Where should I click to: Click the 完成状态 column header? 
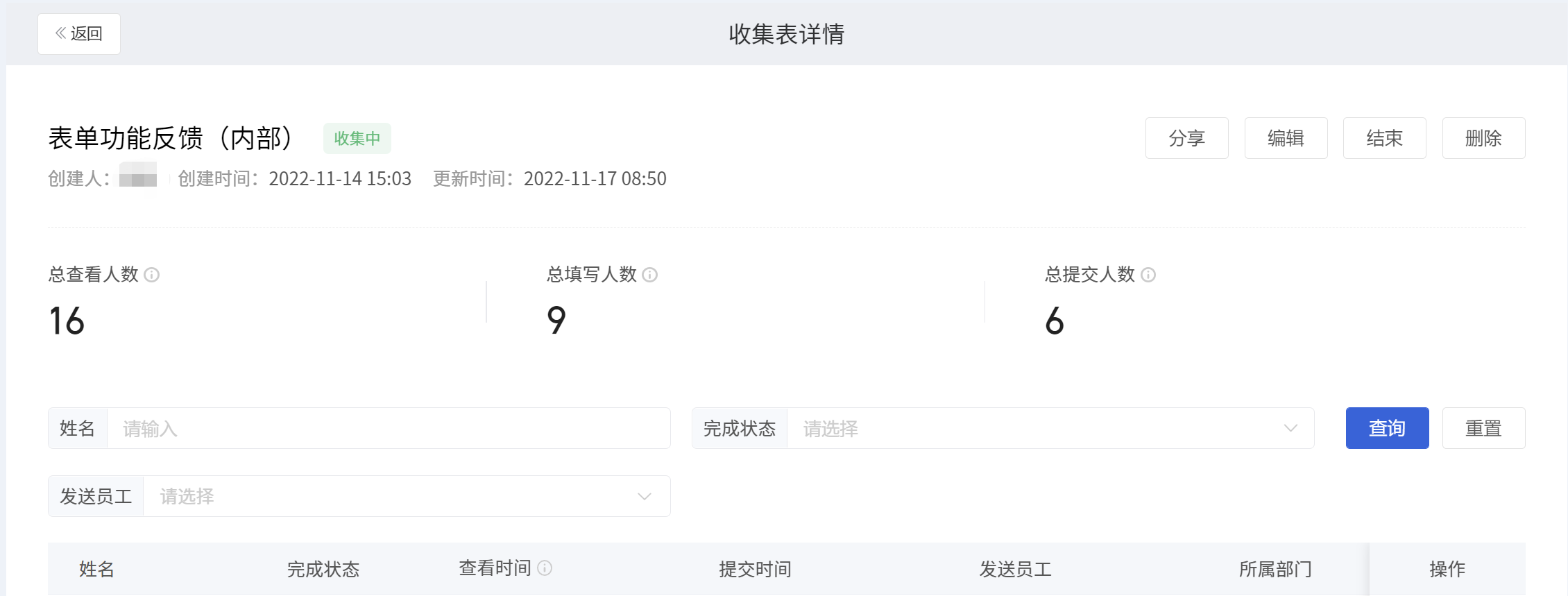(x=323, y=569)
